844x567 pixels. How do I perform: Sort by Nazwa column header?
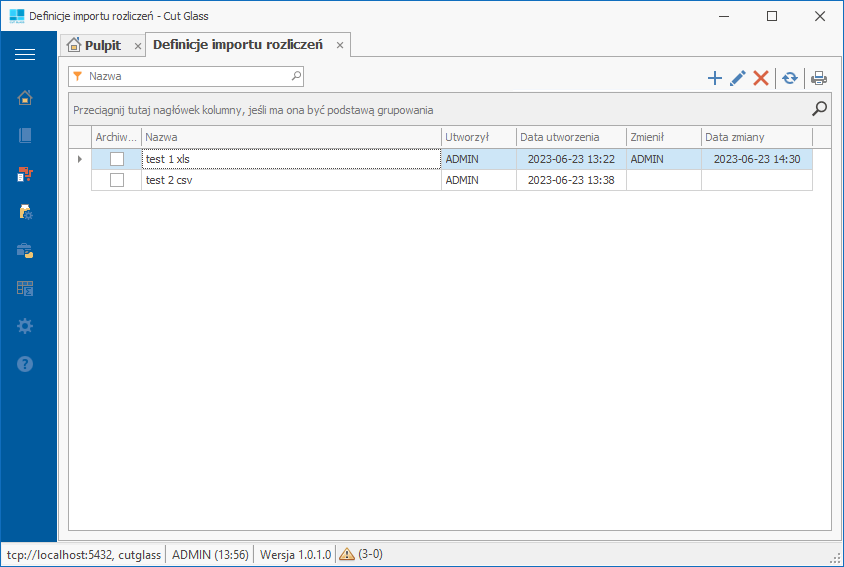[291, 137]
